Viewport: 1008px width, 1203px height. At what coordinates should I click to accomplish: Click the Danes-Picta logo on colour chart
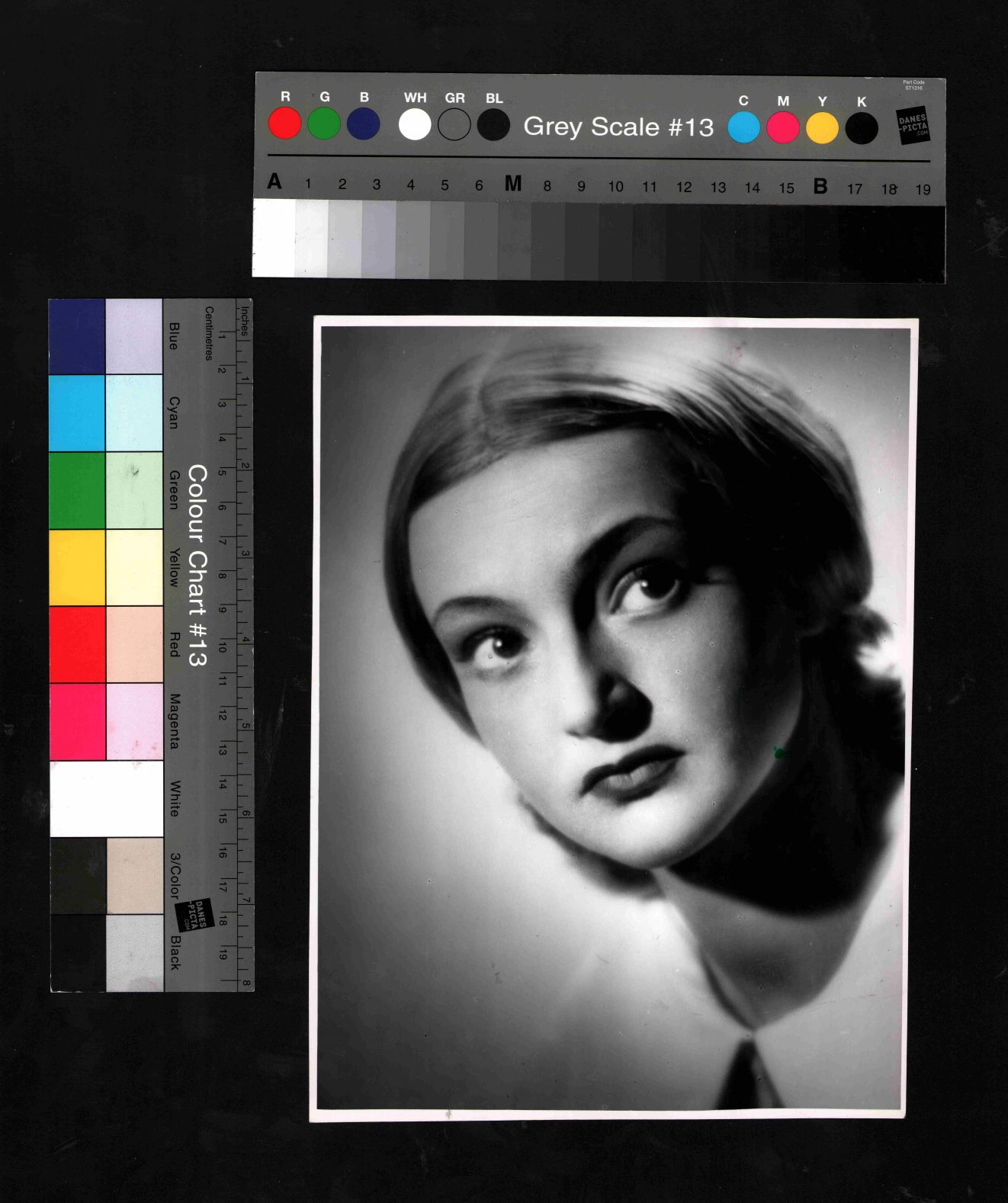[194, 915]
